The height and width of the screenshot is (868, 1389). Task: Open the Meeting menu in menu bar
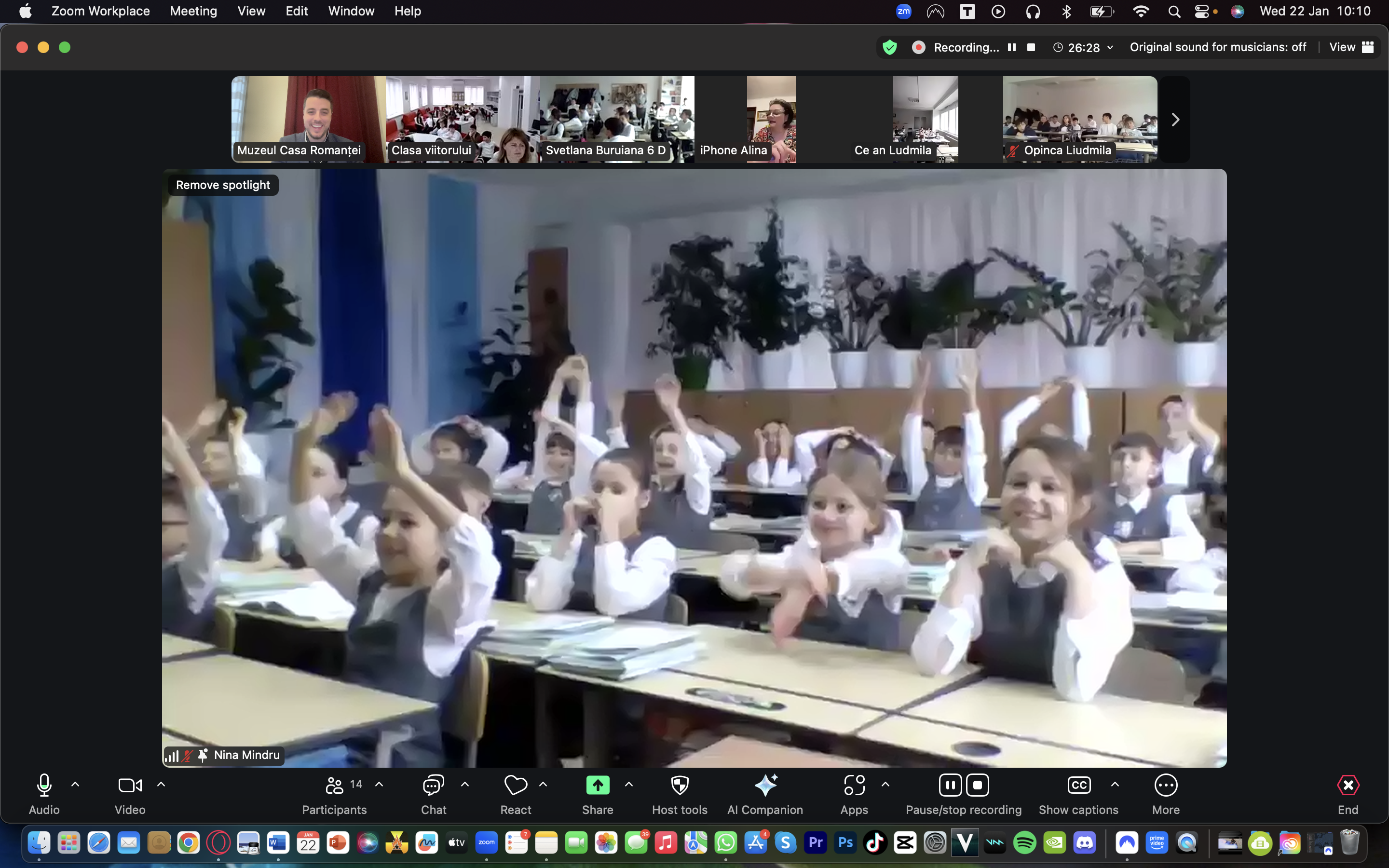click(193, 11)
